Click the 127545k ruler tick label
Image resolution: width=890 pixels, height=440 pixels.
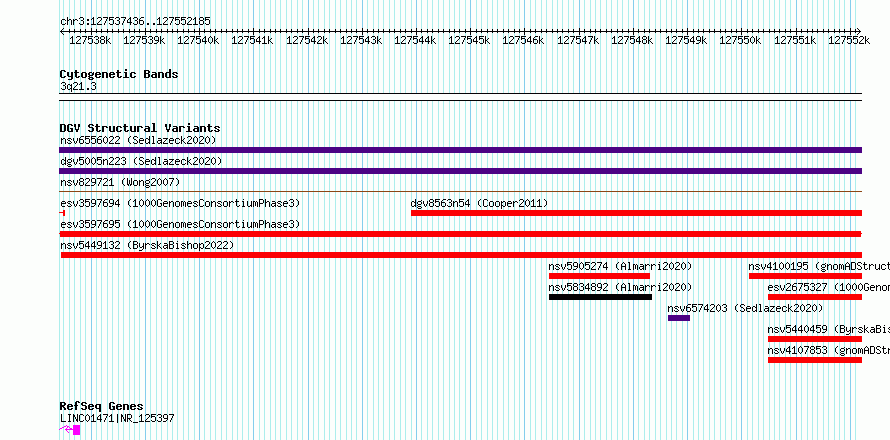469,40
